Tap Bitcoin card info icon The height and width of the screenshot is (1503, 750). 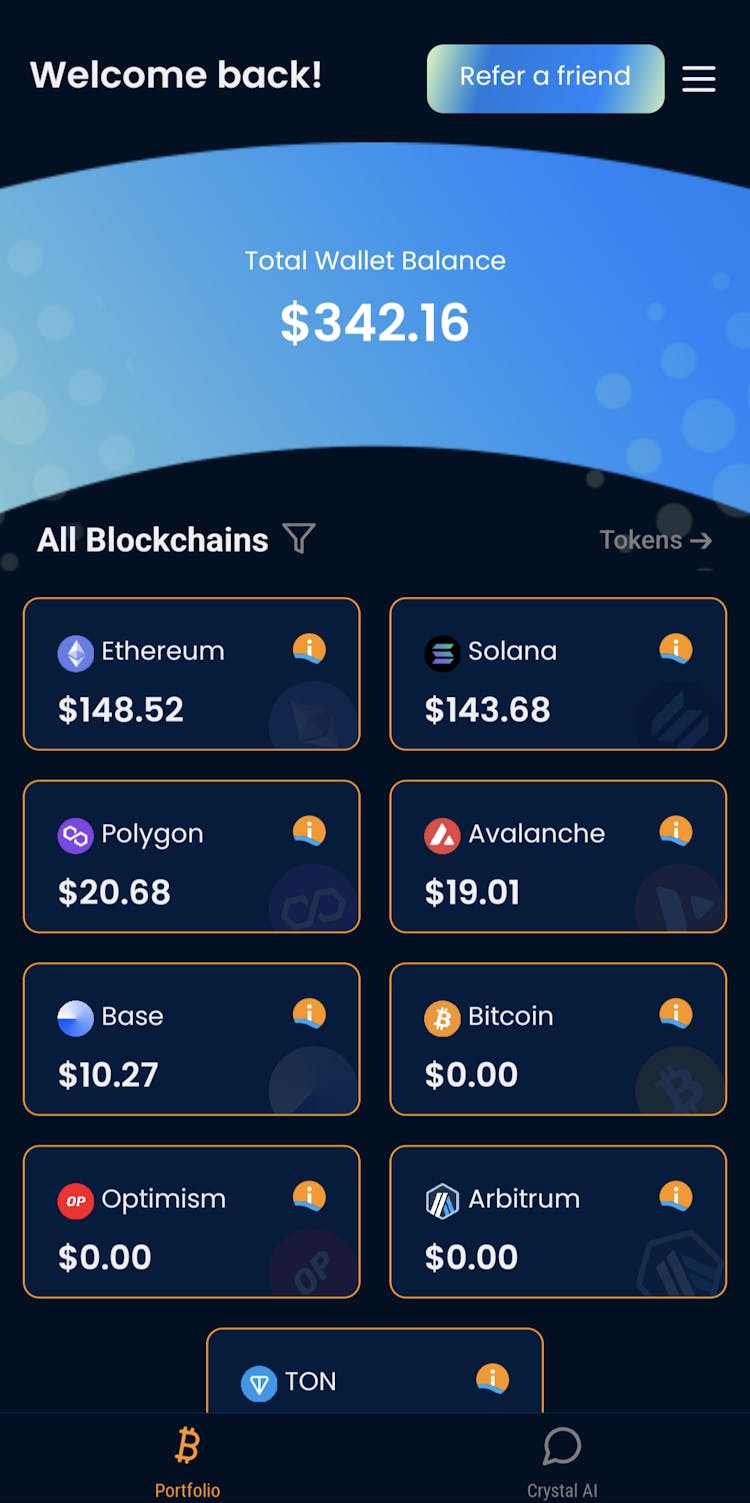[x=676, y=1014]
